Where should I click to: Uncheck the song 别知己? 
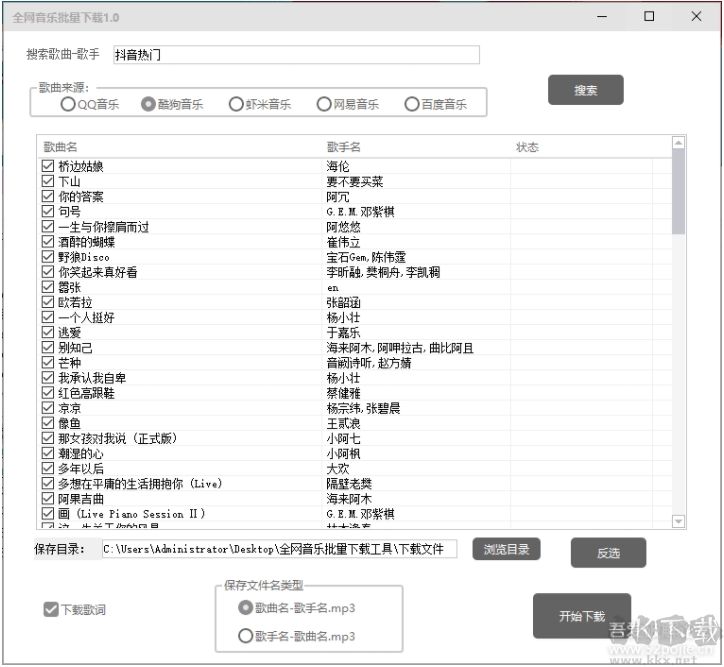click(48, 347)
